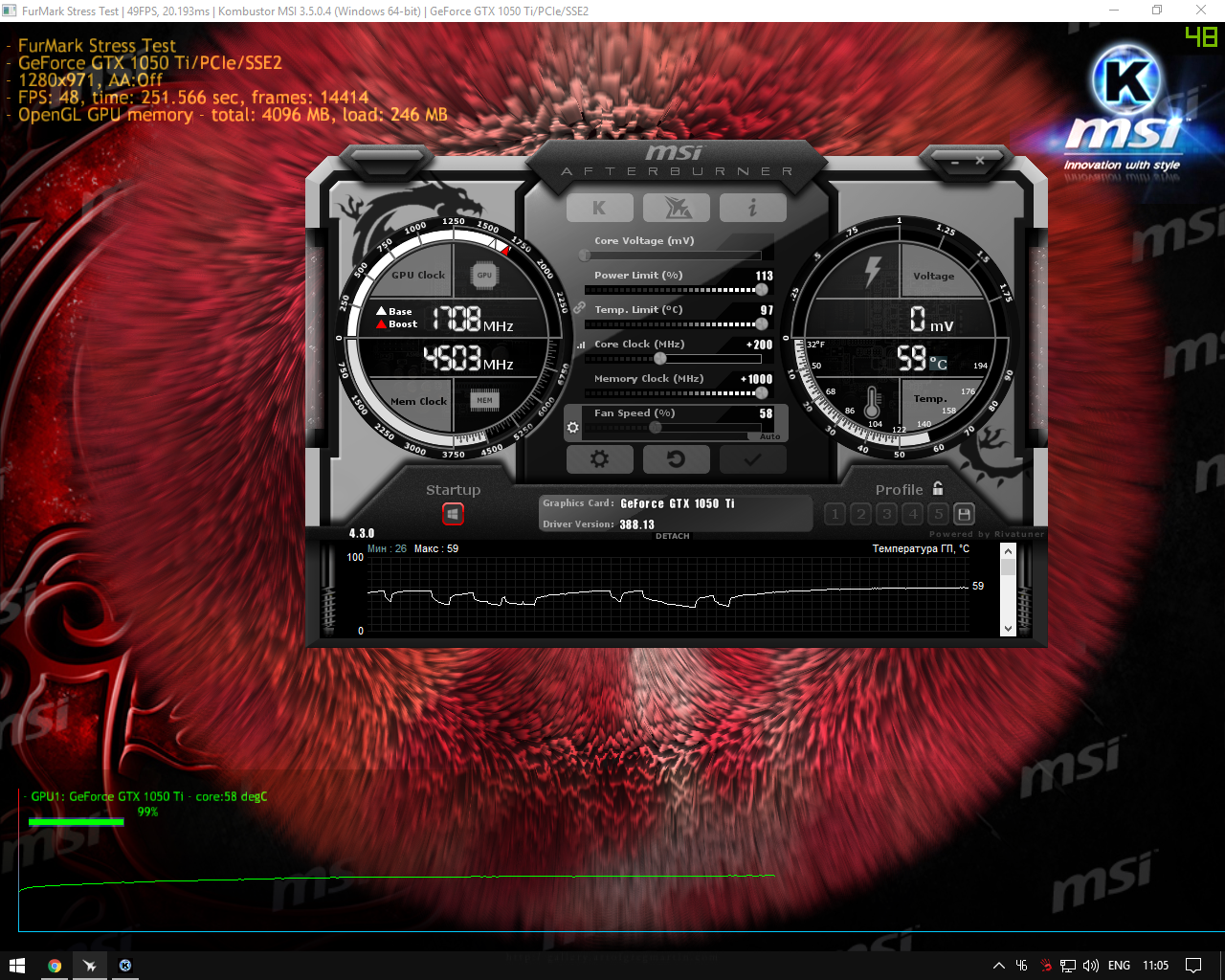
Task: Click the 1708 MHz GPU clock readout
Action: [x=473, y=320]
